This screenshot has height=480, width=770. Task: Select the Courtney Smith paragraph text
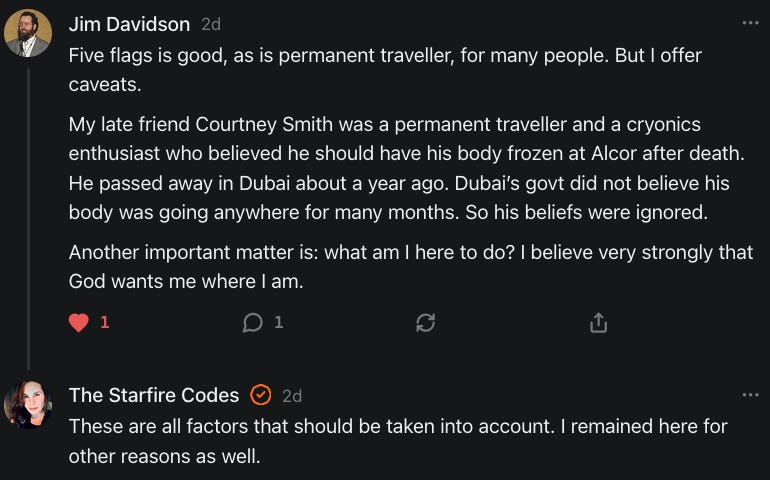(407, 168)
